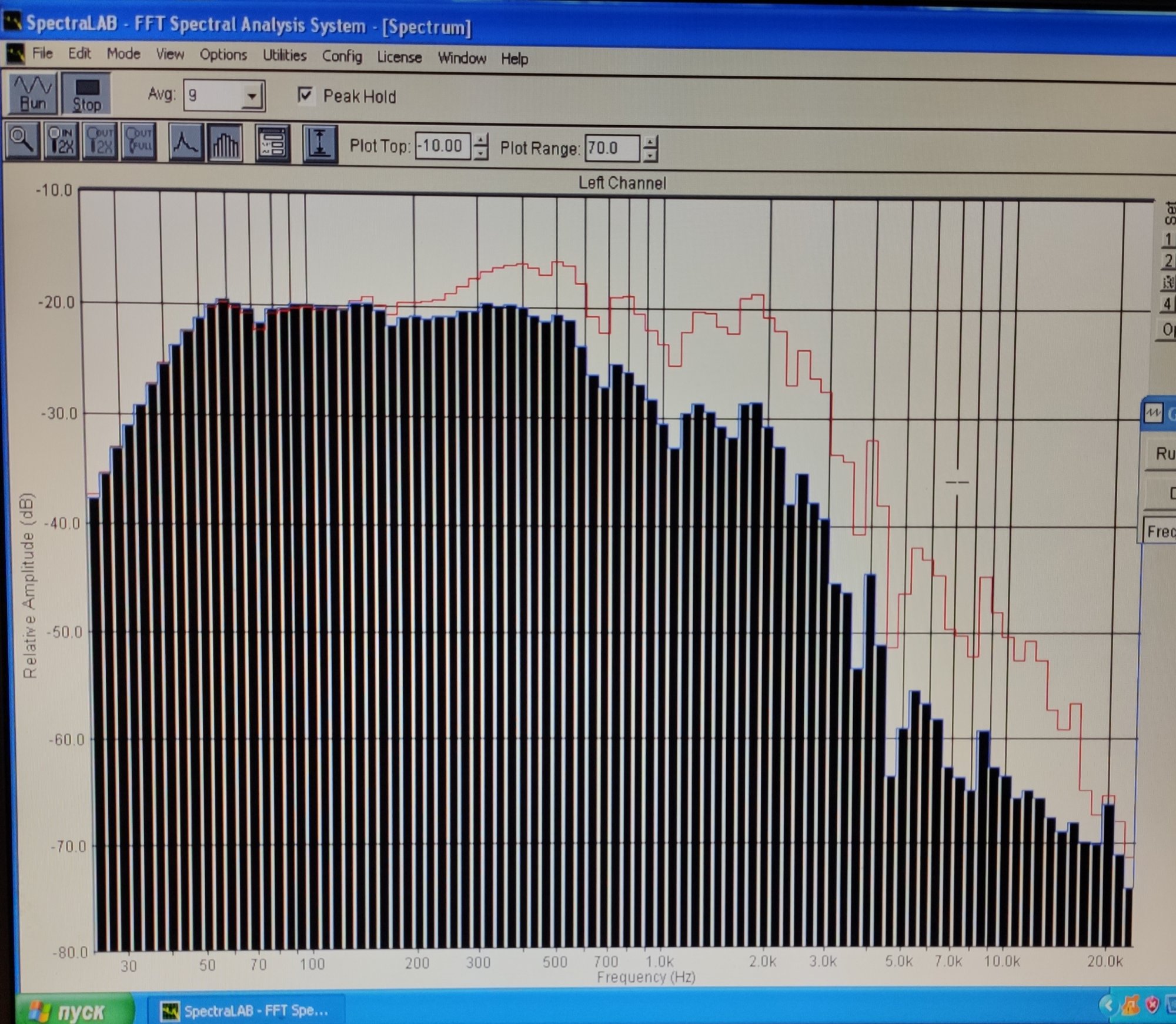Click the 100 frequency axis label
1176x1024 pixels.
(312, 964)
